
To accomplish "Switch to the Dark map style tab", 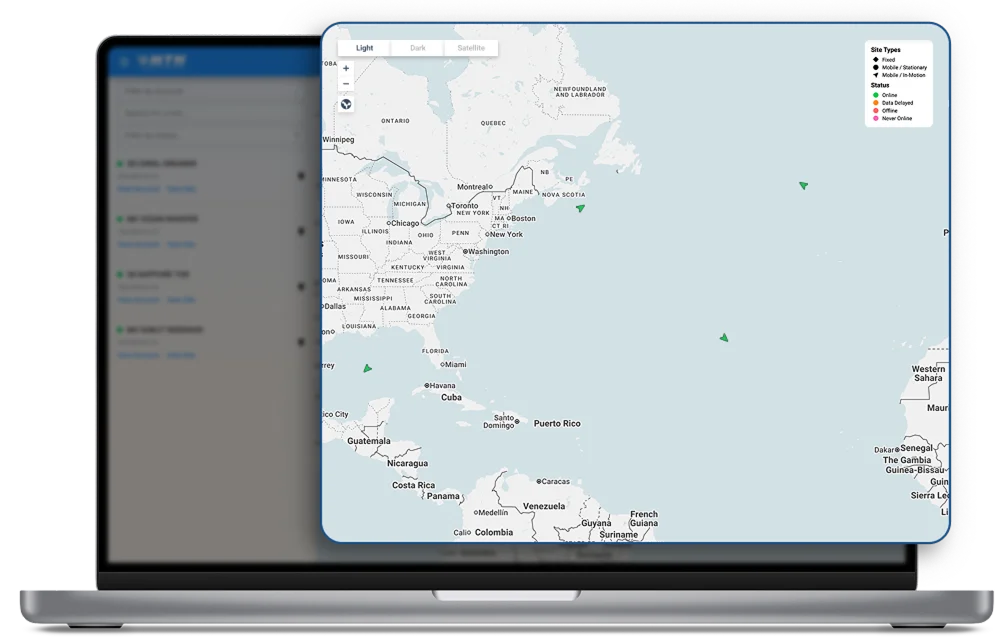I will pos(417,47).
